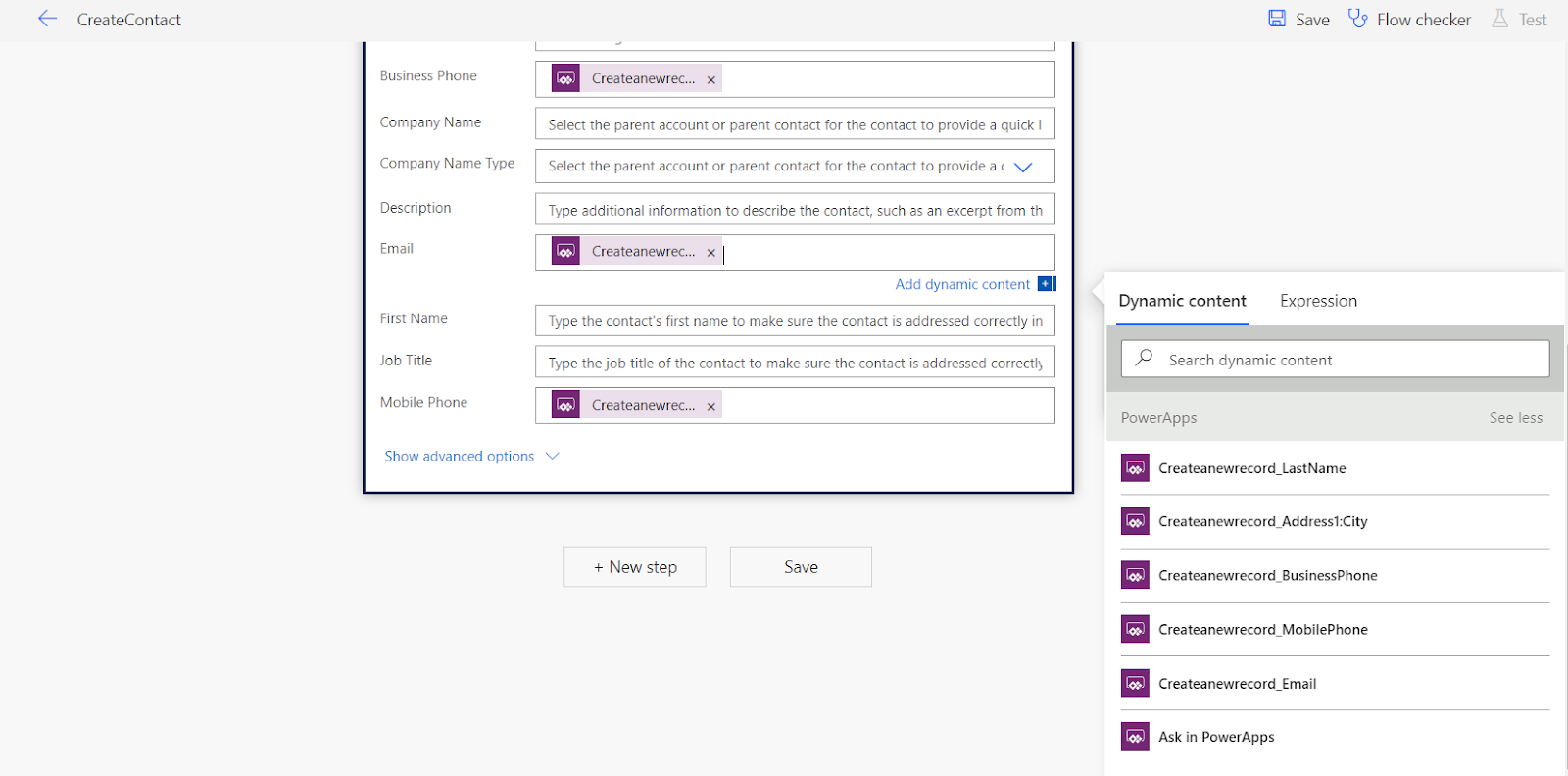This screenshot has height=776, width=1568.
Task: Click the Business Phone token text
Action: 643,79
